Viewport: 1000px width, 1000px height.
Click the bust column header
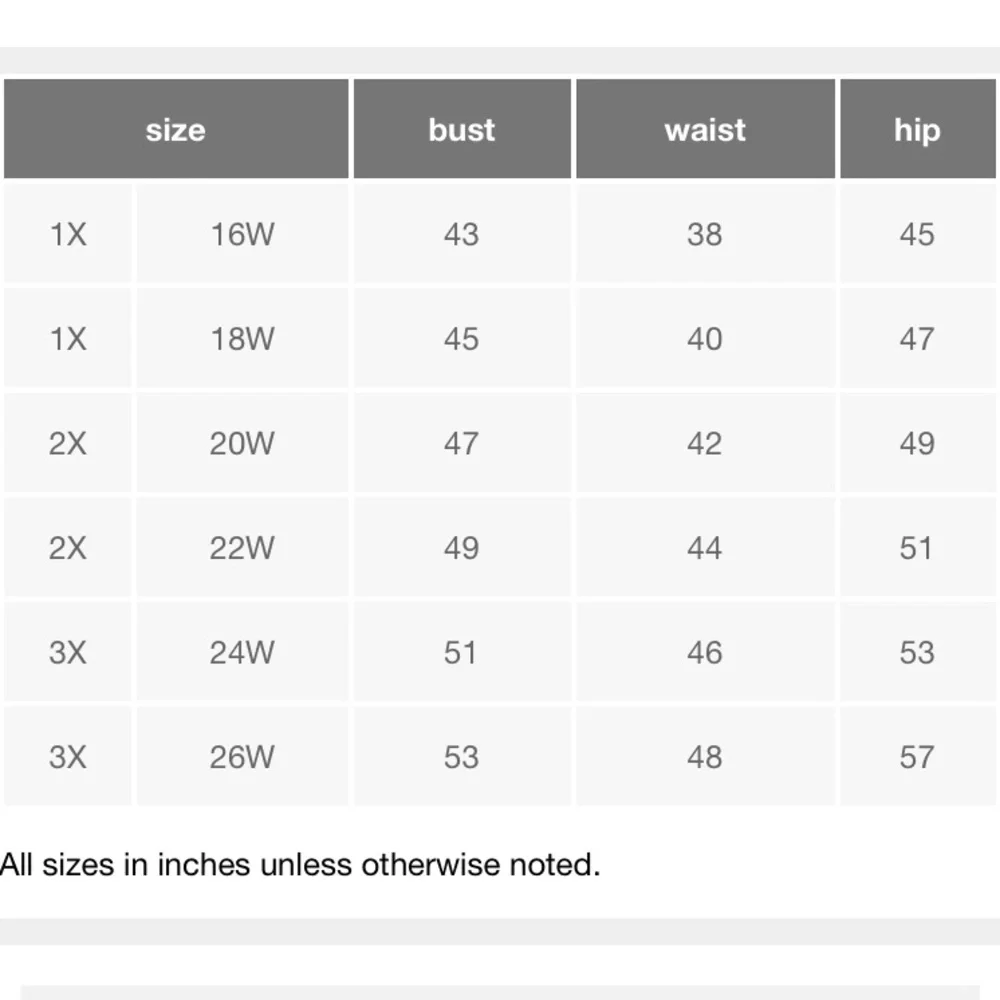[462, 130]
